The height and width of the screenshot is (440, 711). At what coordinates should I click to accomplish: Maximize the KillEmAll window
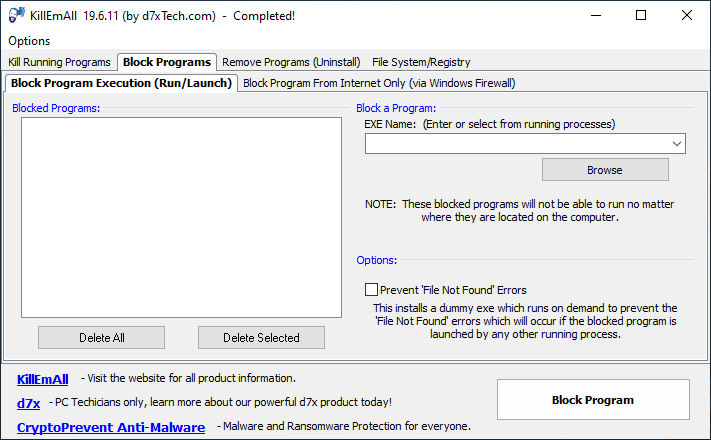coord(641,15)
